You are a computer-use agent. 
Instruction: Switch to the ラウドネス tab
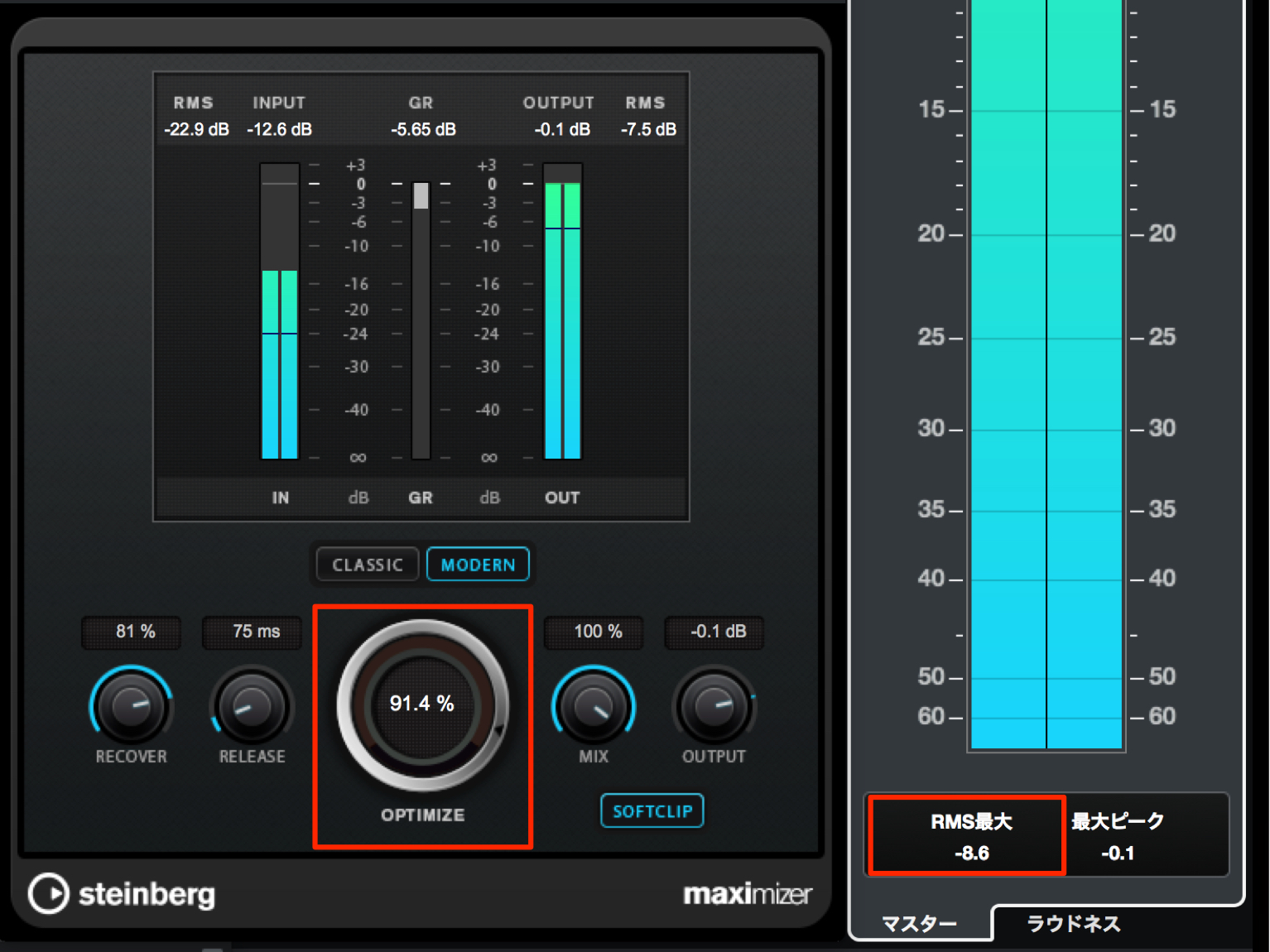click(x=1074, y=923)
